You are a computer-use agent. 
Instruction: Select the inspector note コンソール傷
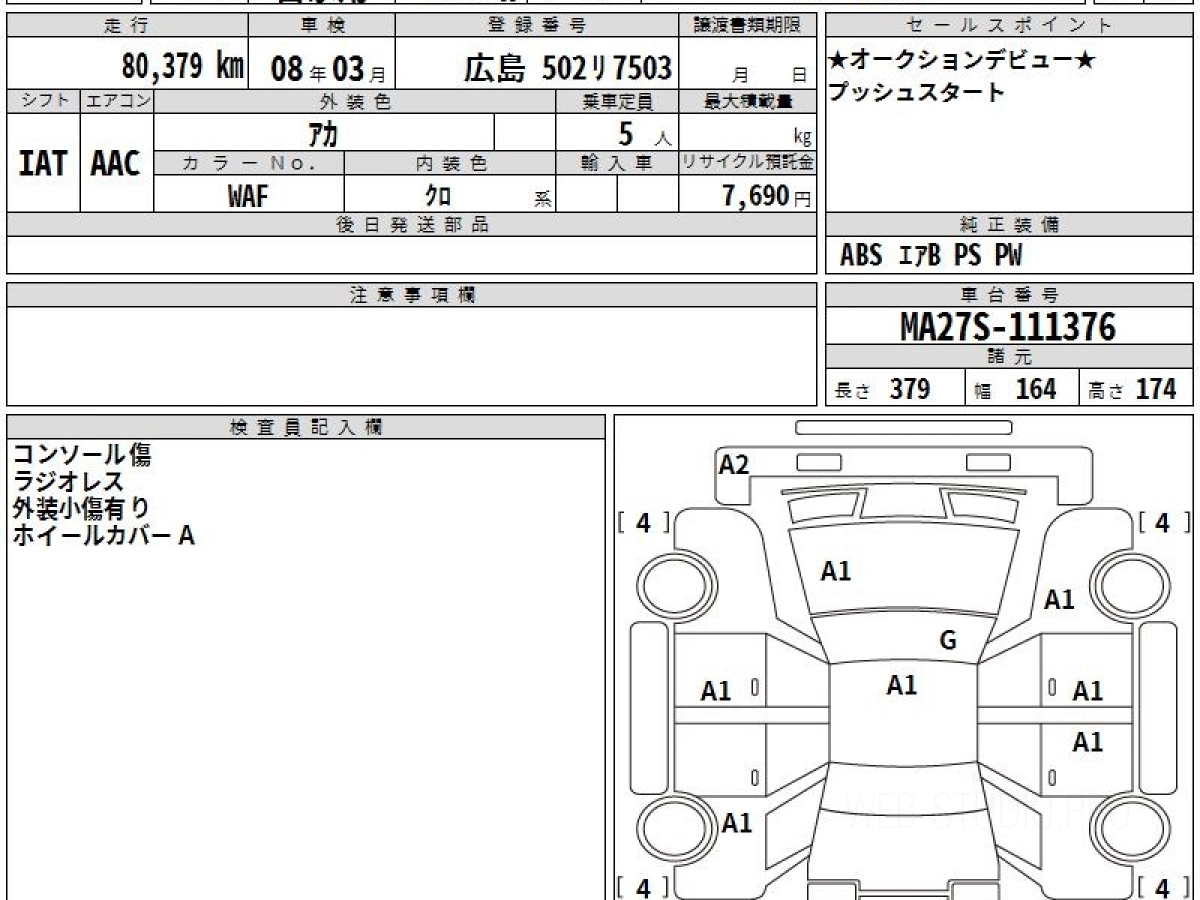[x=82, y=455]
